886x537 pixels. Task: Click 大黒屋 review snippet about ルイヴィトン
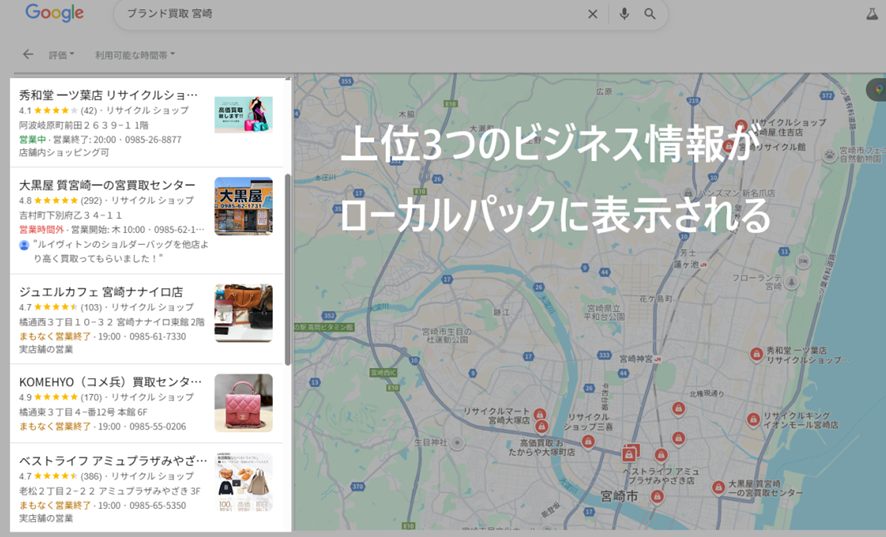click(x=121, y=252)
